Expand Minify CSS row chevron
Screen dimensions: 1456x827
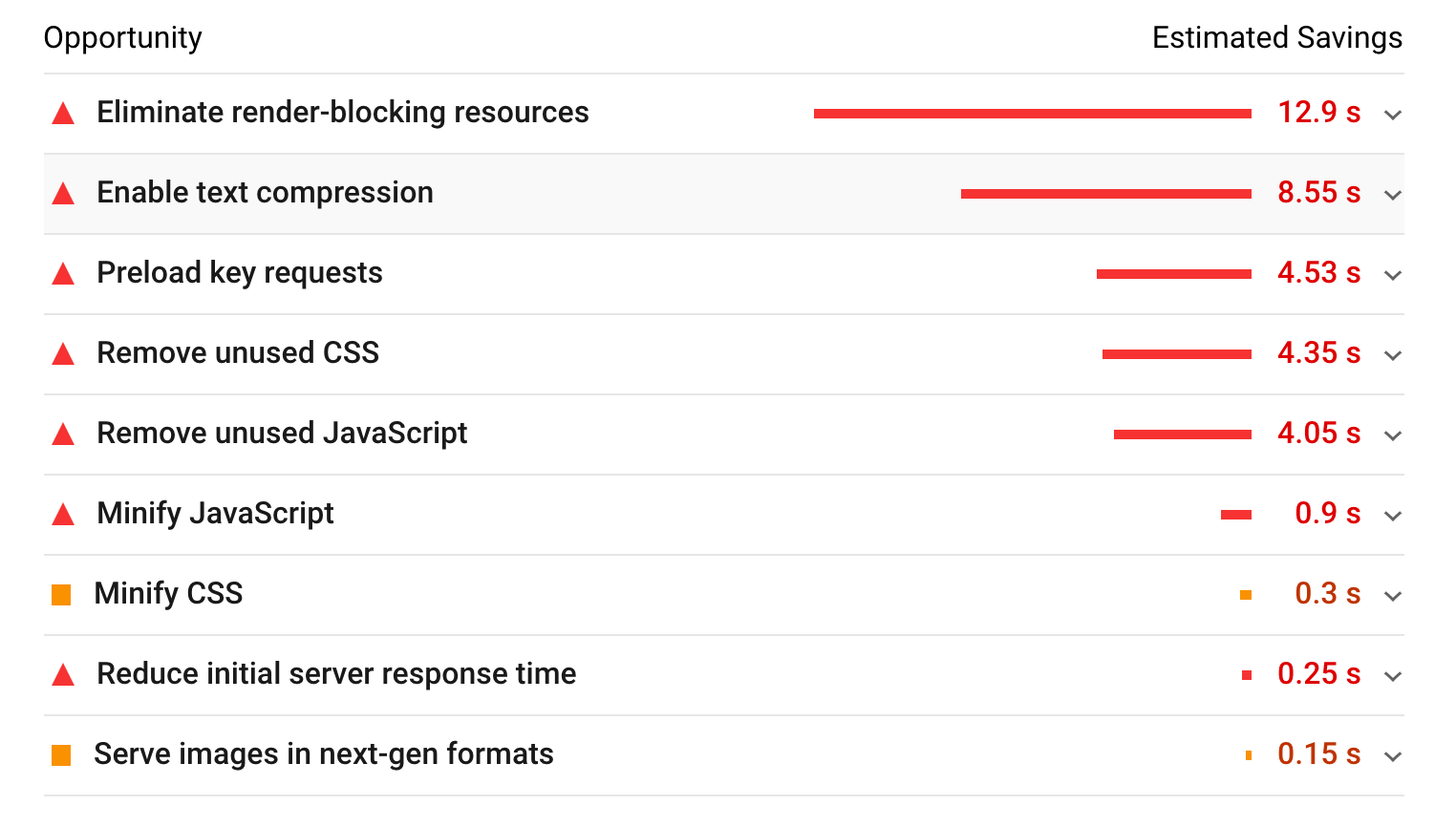point(1393,596)
